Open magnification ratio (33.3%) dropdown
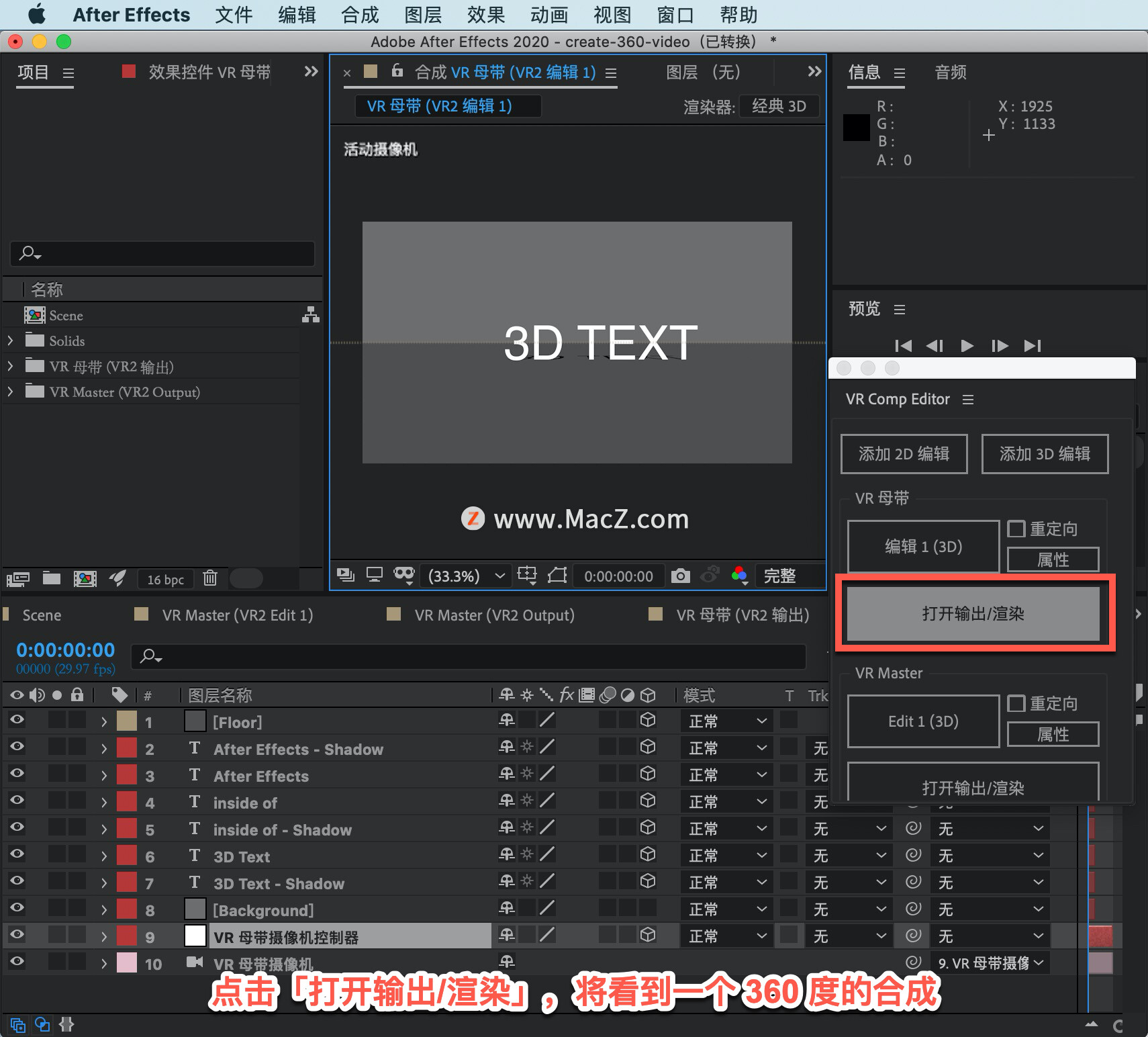Viewport: 1148px width, 1037px height. click(466, 576)
